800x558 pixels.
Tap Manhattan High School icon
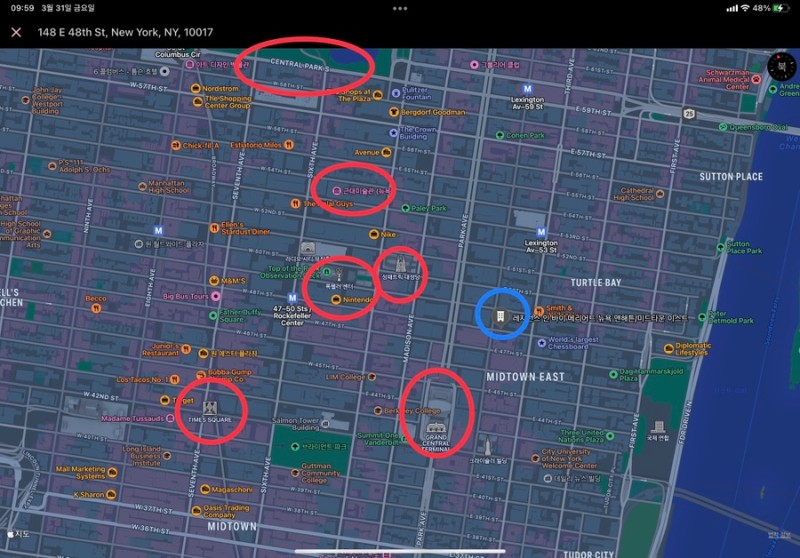pos(143,187)
